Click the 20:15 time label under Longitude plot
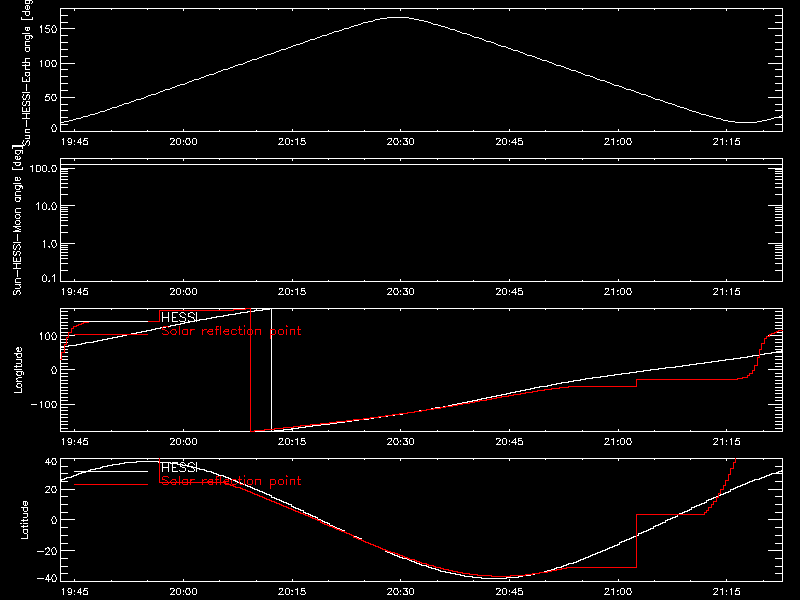This screenshot has height=600, width=800. pos(292,441)
